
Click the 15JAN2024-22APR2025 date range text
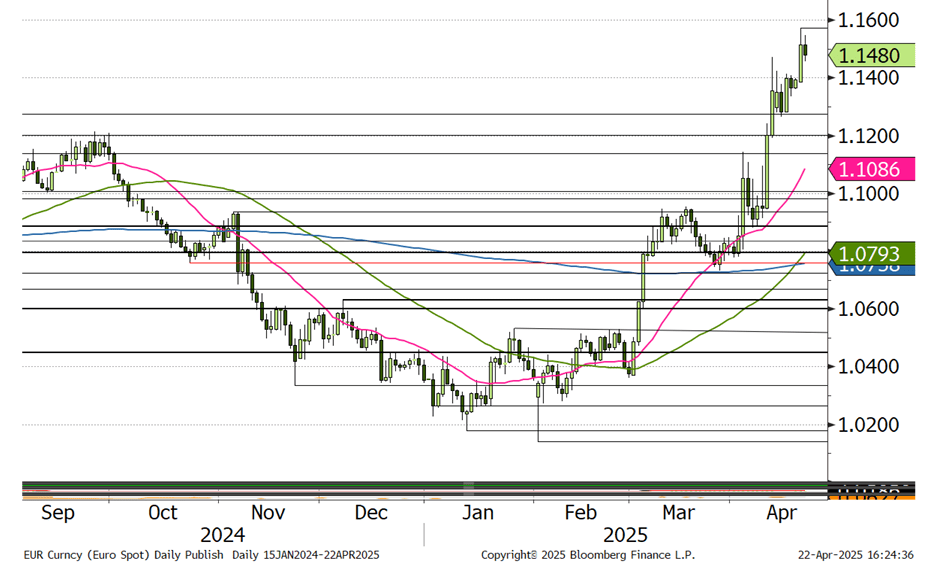coord(322,555)
